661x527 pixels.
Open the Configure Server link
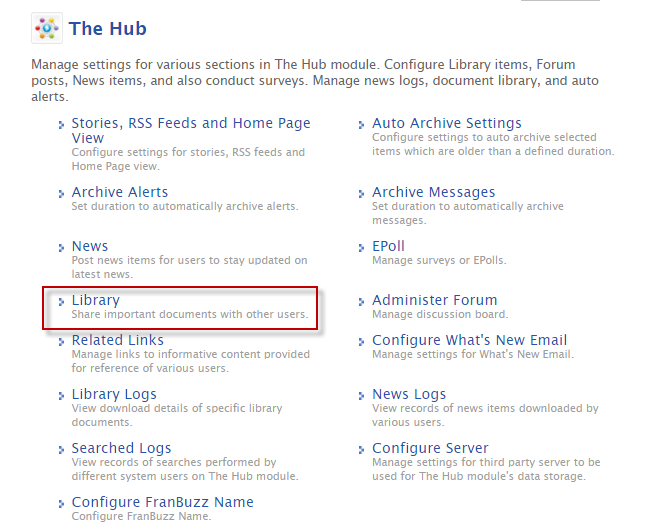[x=430, y=448]
